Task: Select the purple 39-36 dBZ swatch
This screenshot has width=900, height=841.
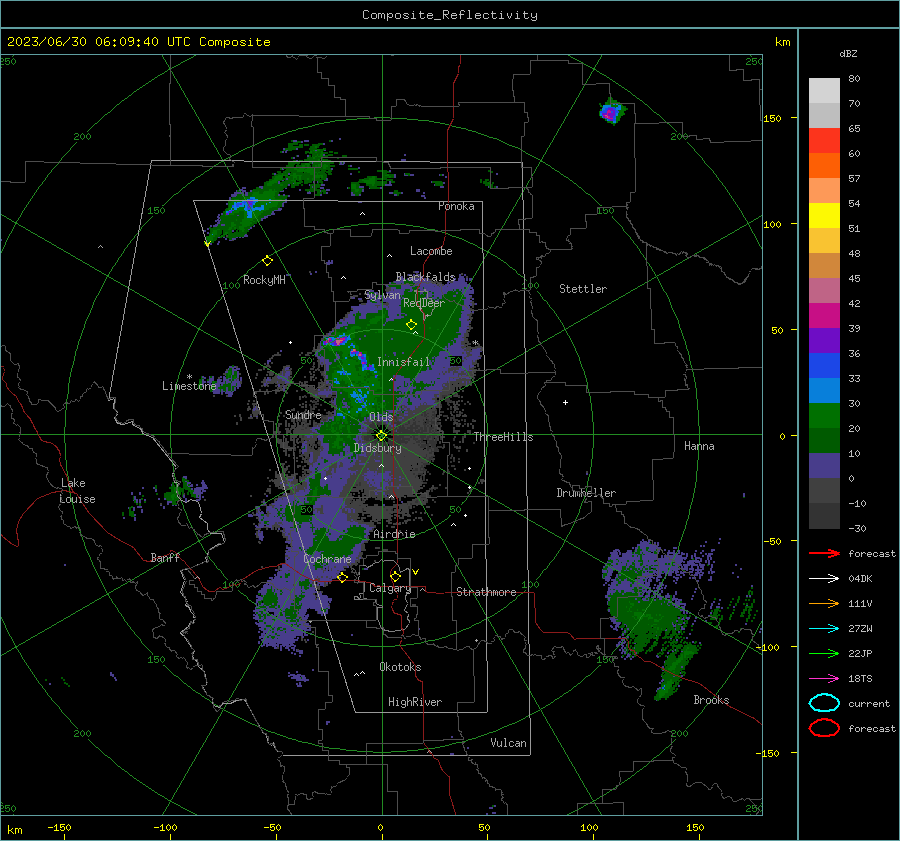Action: pos(824,340)
